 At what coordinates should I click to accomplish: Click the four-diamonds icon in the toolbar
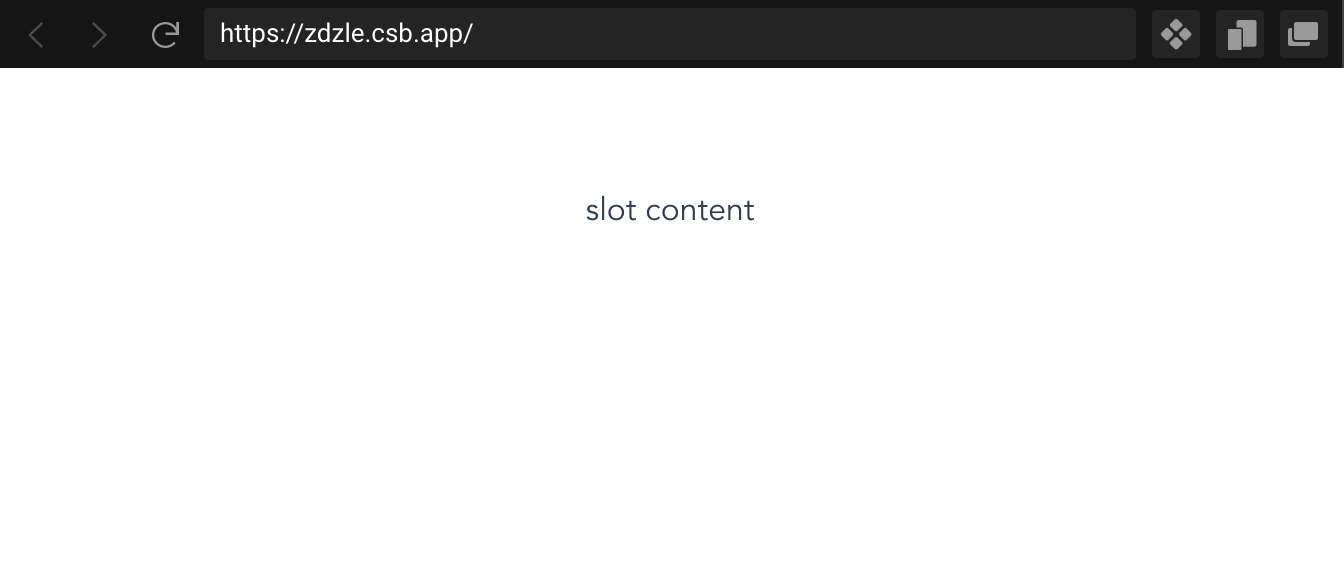1176,35
